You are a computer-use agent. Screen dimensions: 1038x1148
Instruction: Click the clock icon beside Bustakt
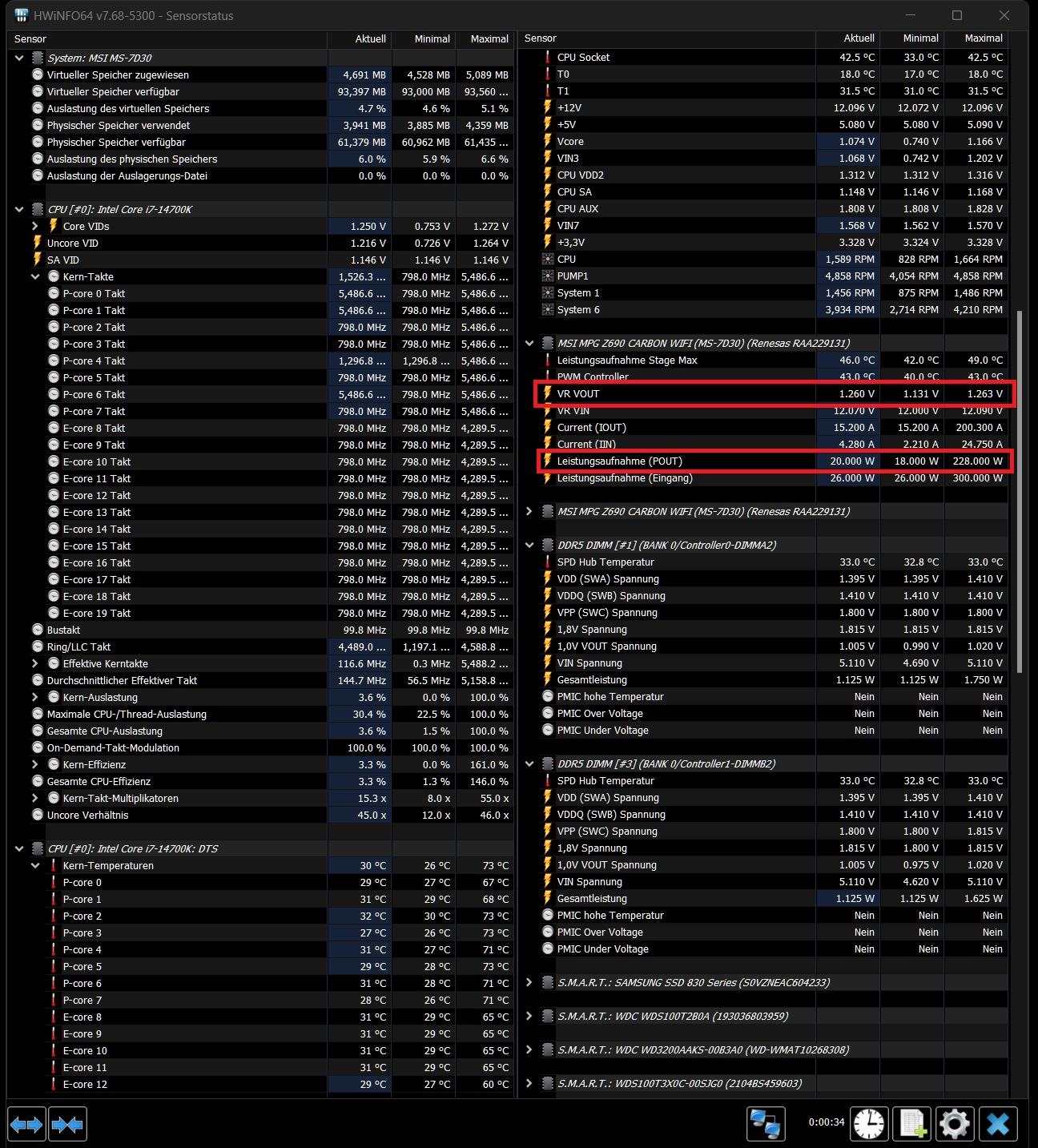pyautogui.click(x=38, y=630)
